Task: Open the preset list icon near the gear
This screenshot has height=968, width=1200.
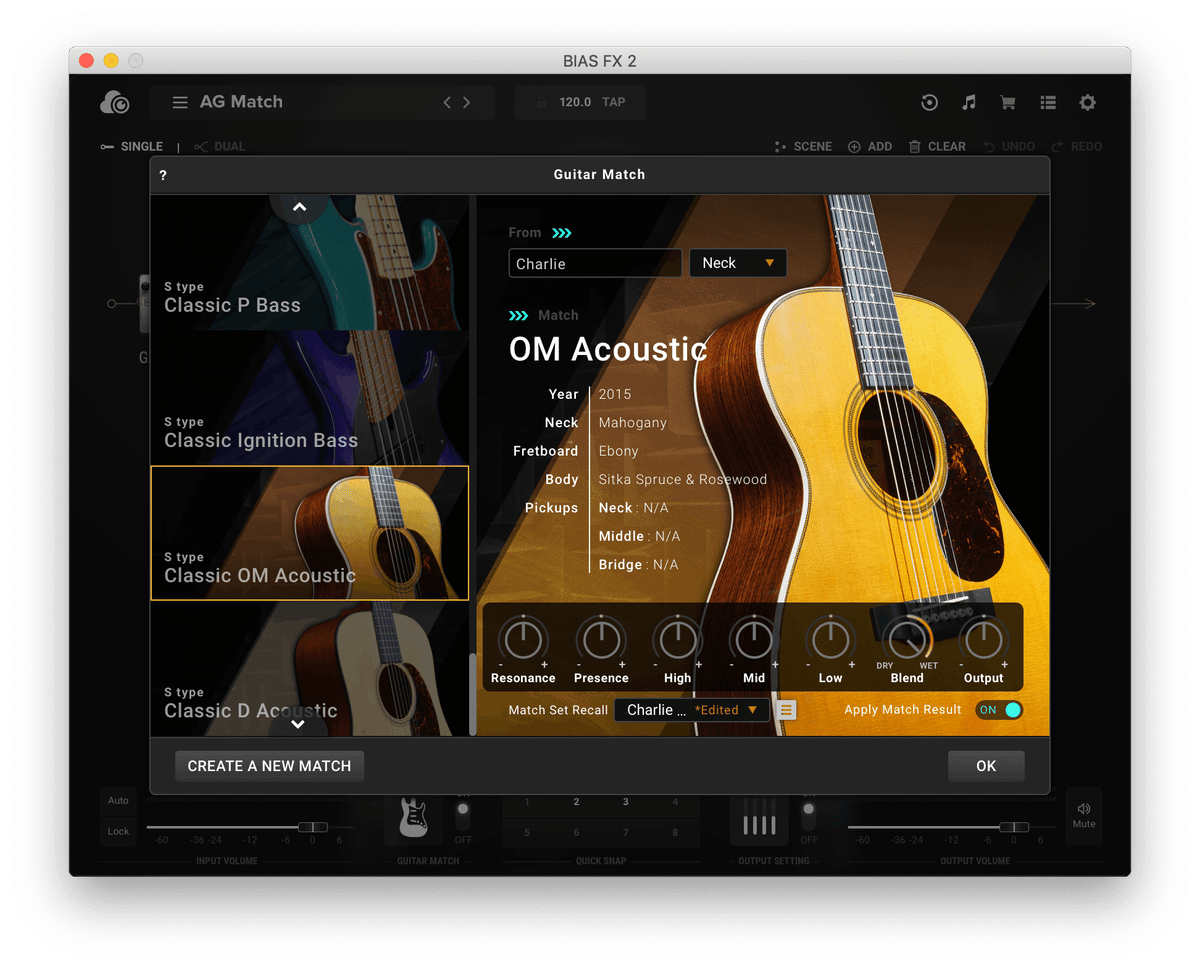Action: [x=1048, y=102]
